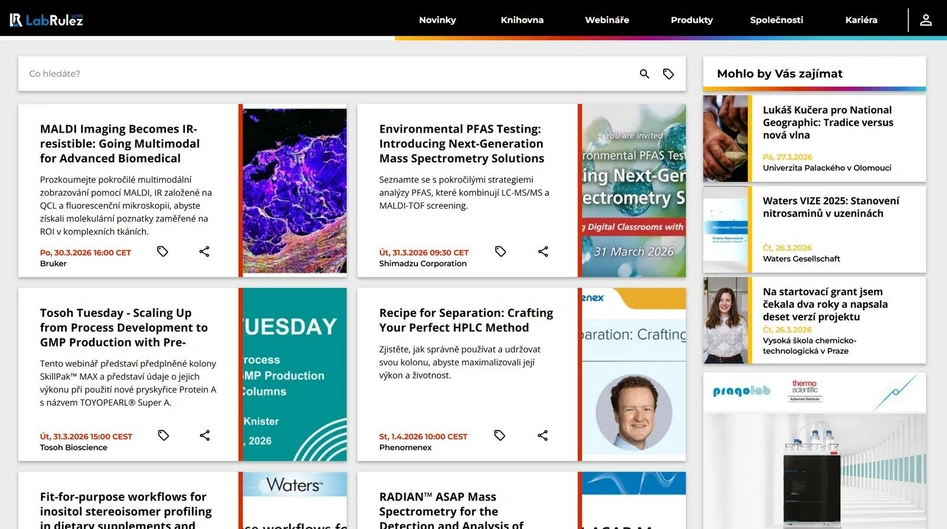This screenshot has width=947, height=529.
Task: Click the tag icon on Environmental PFAS card
Action: (x=500, y=252)
